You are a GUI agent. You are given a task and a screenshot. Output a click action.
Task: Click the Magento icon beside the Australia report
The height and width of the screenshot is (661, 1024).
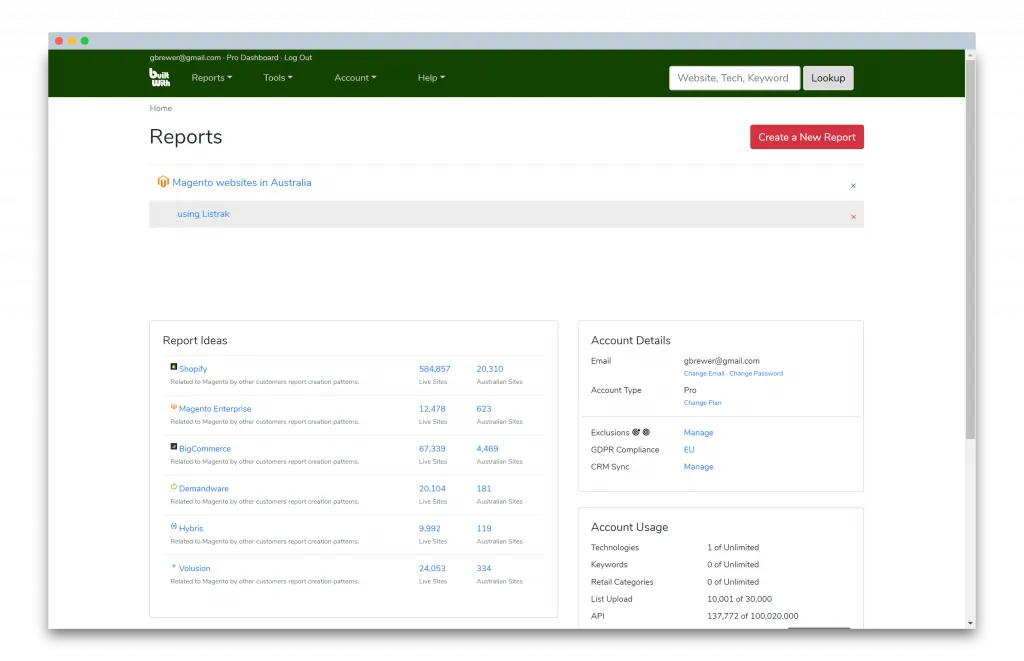(163, 182)
